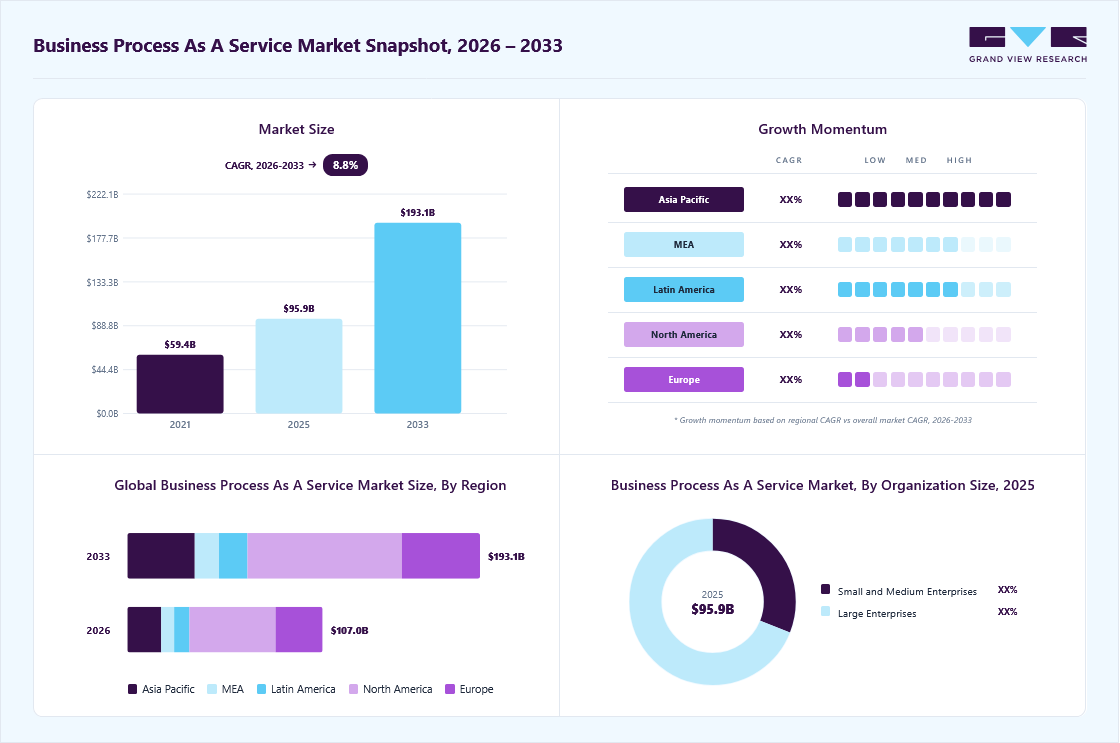1120x743 pixels.
Task: Click the Asia Pacific momentum indicator row
Action: point(924,199)
